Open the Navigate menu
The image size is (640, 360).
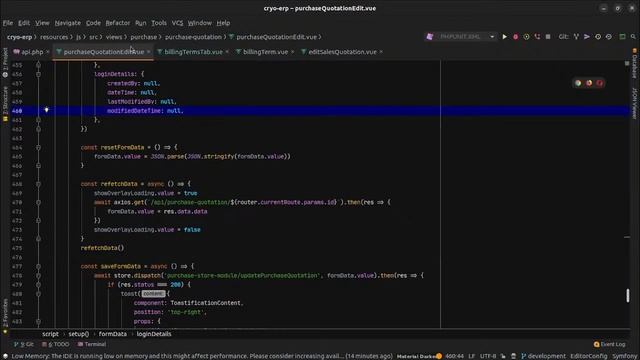coord(68,23)
